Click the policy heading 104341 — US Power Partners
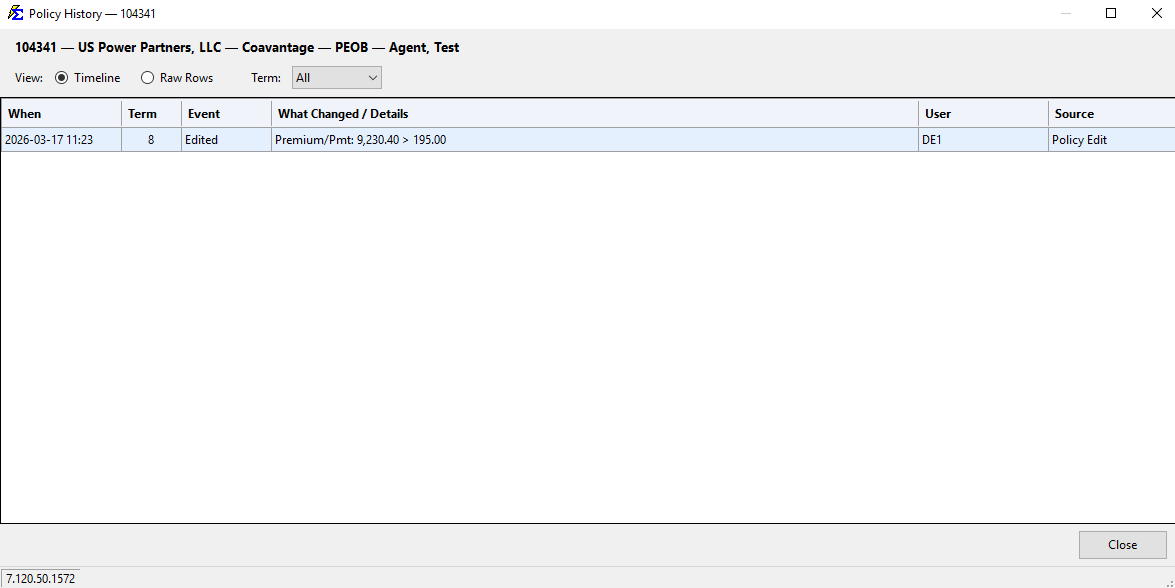Image resolution: width=1175 pixels, height=588 pixels. point(237,48)
